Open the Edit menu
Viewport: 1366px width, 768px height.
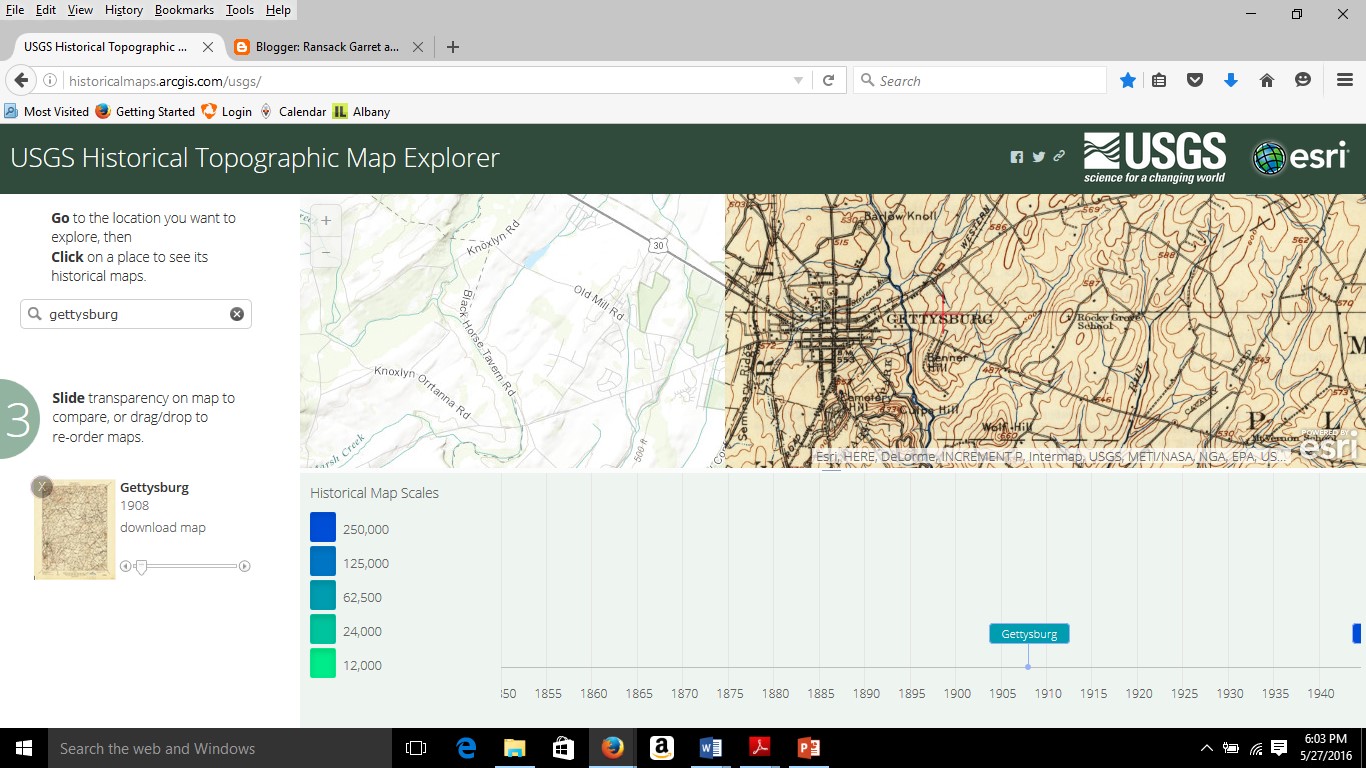coord(46,10)
